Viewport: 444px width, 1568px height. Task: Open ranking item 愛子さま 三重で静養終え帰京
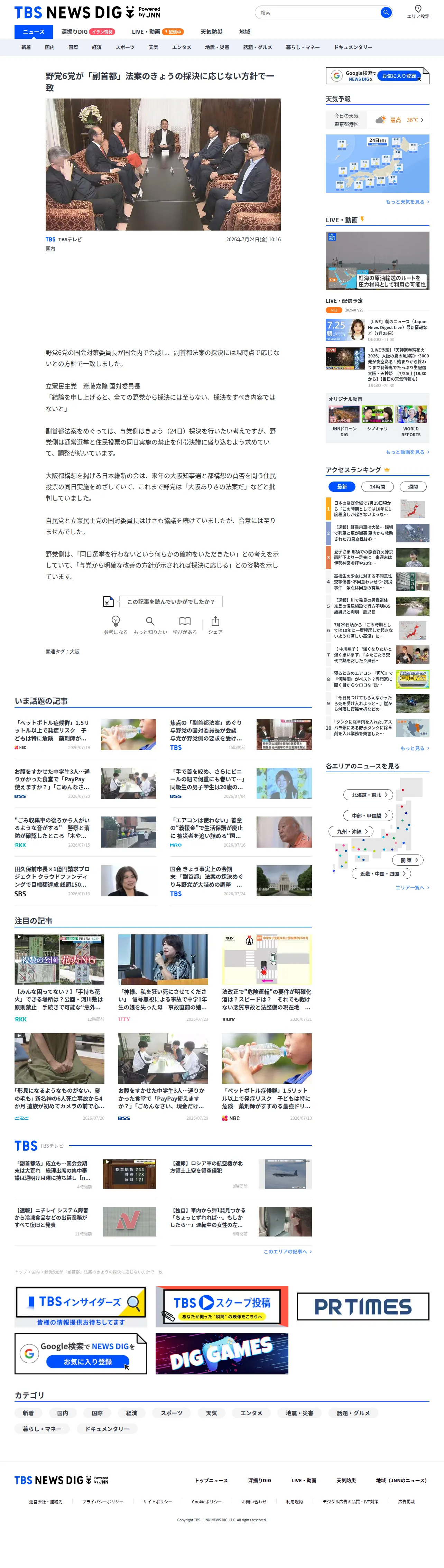(378, 558)
